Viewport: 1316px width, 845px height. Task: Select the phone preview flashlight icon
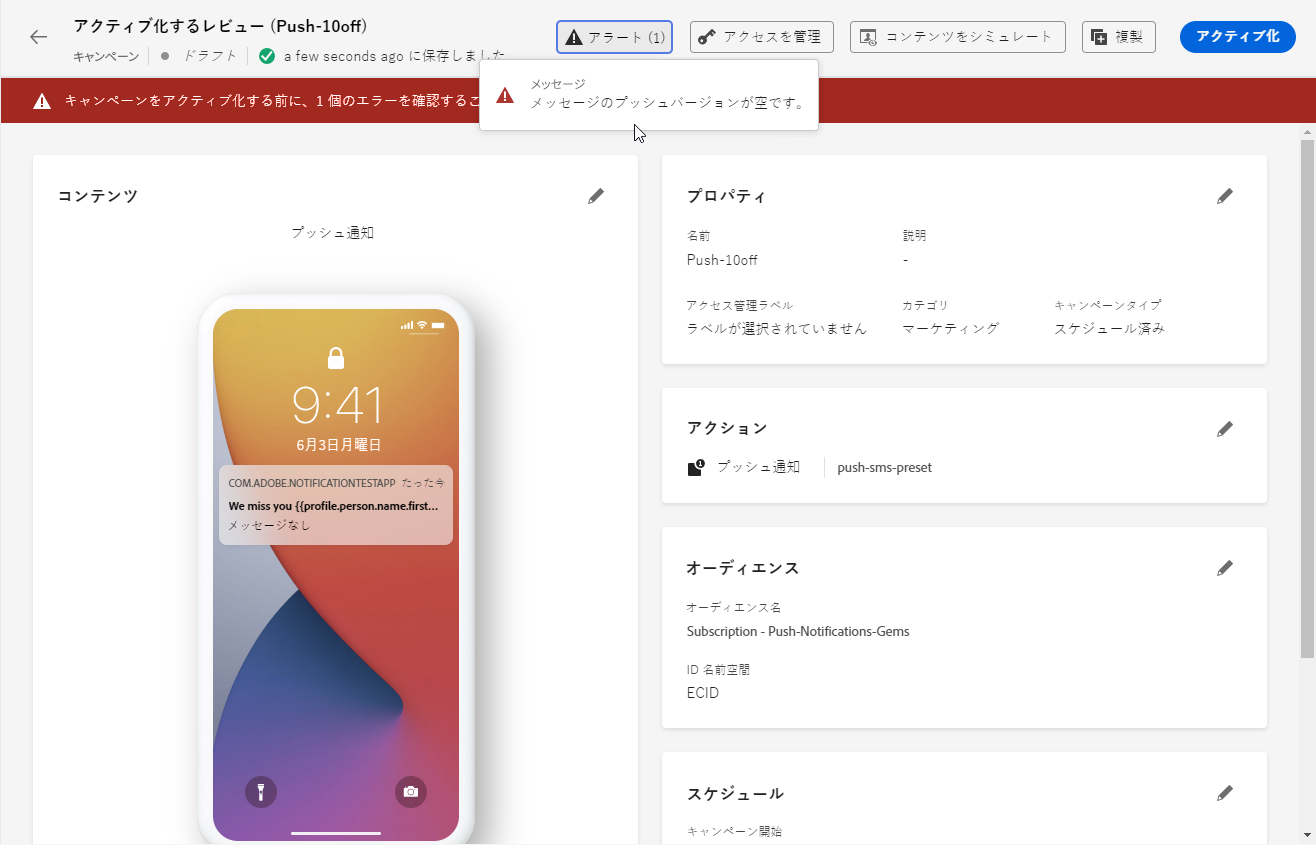pos(261,792)
